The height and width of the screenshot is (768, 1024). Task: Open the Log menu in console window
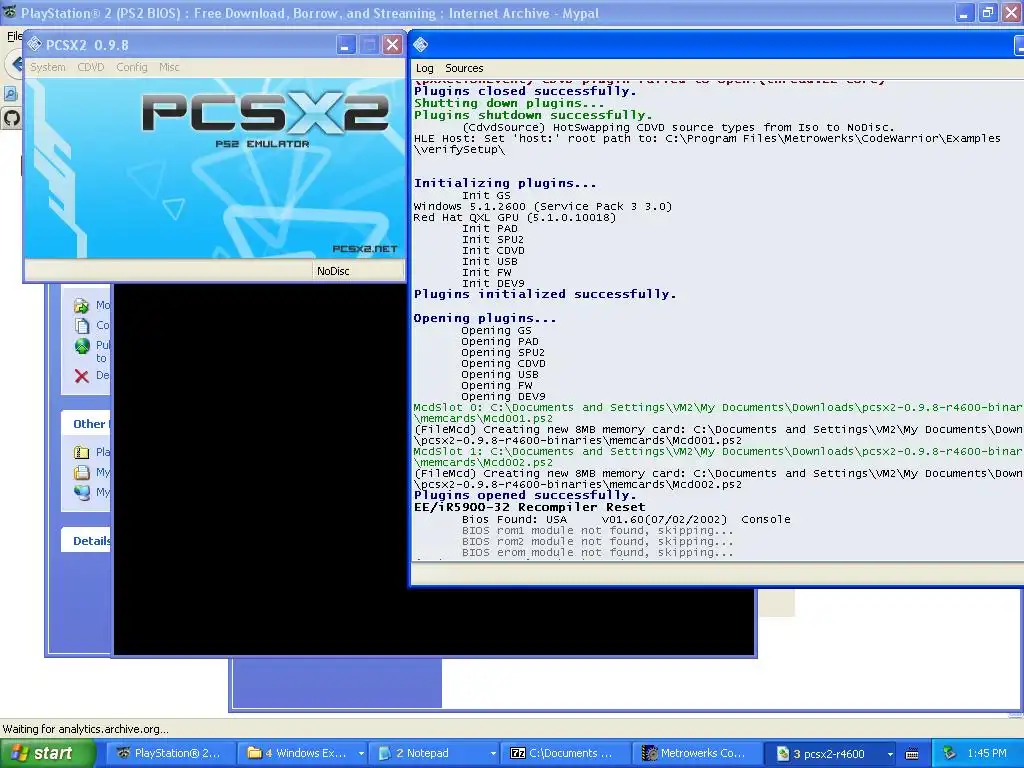point(424,68)
